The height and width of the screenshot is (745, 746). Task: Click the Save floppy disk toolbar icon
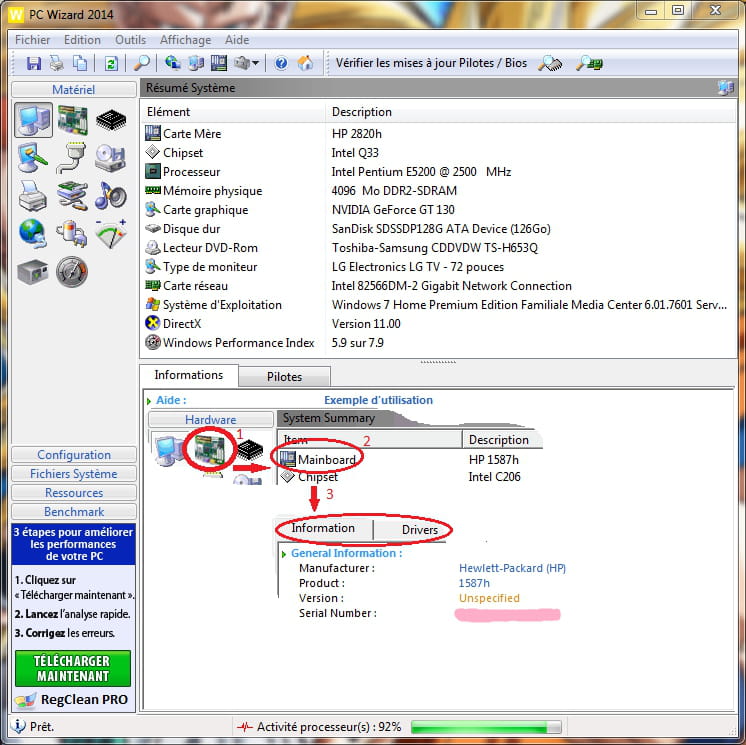coord(34,63)
